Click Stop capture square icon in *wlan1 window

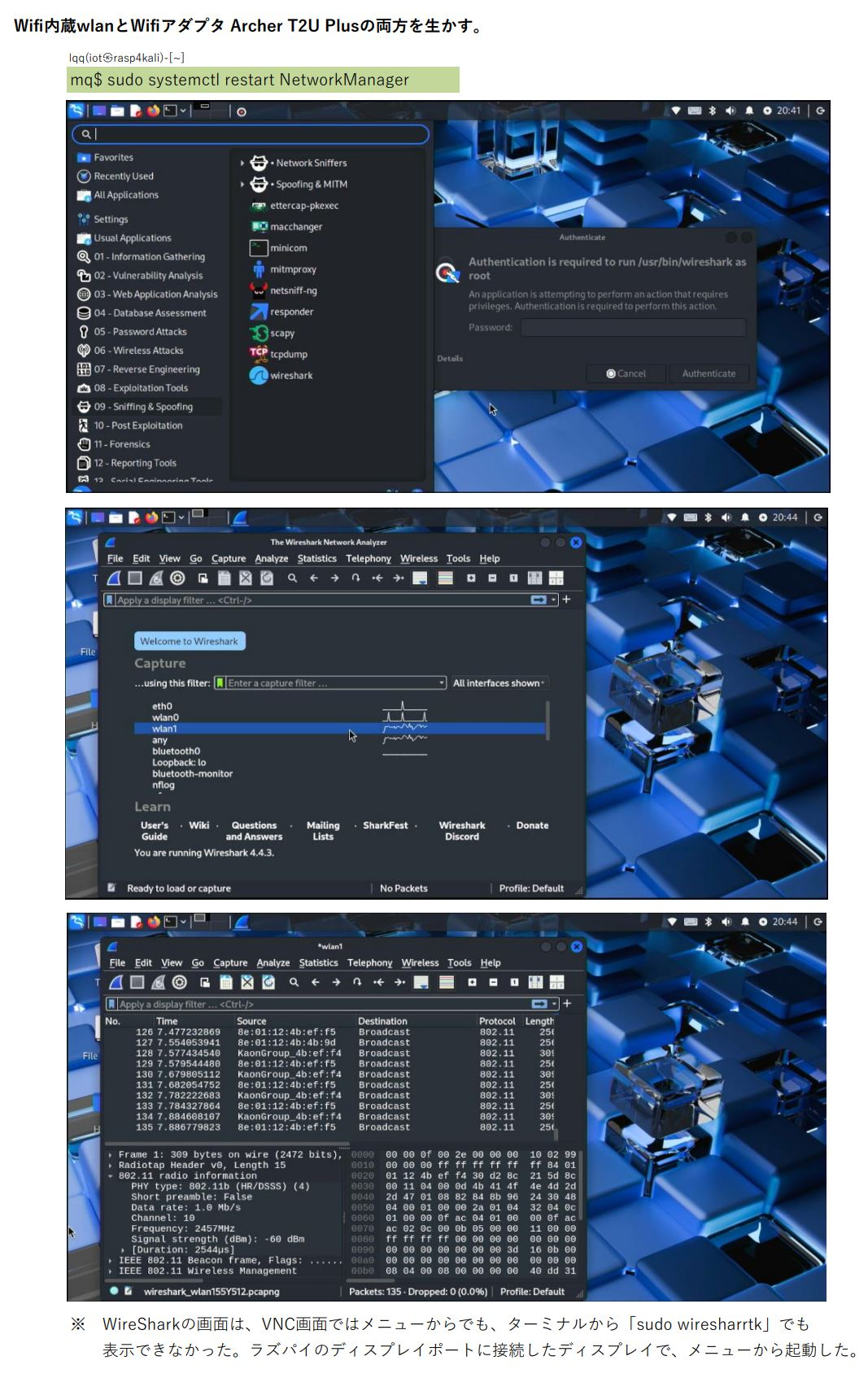click(137, 983)
